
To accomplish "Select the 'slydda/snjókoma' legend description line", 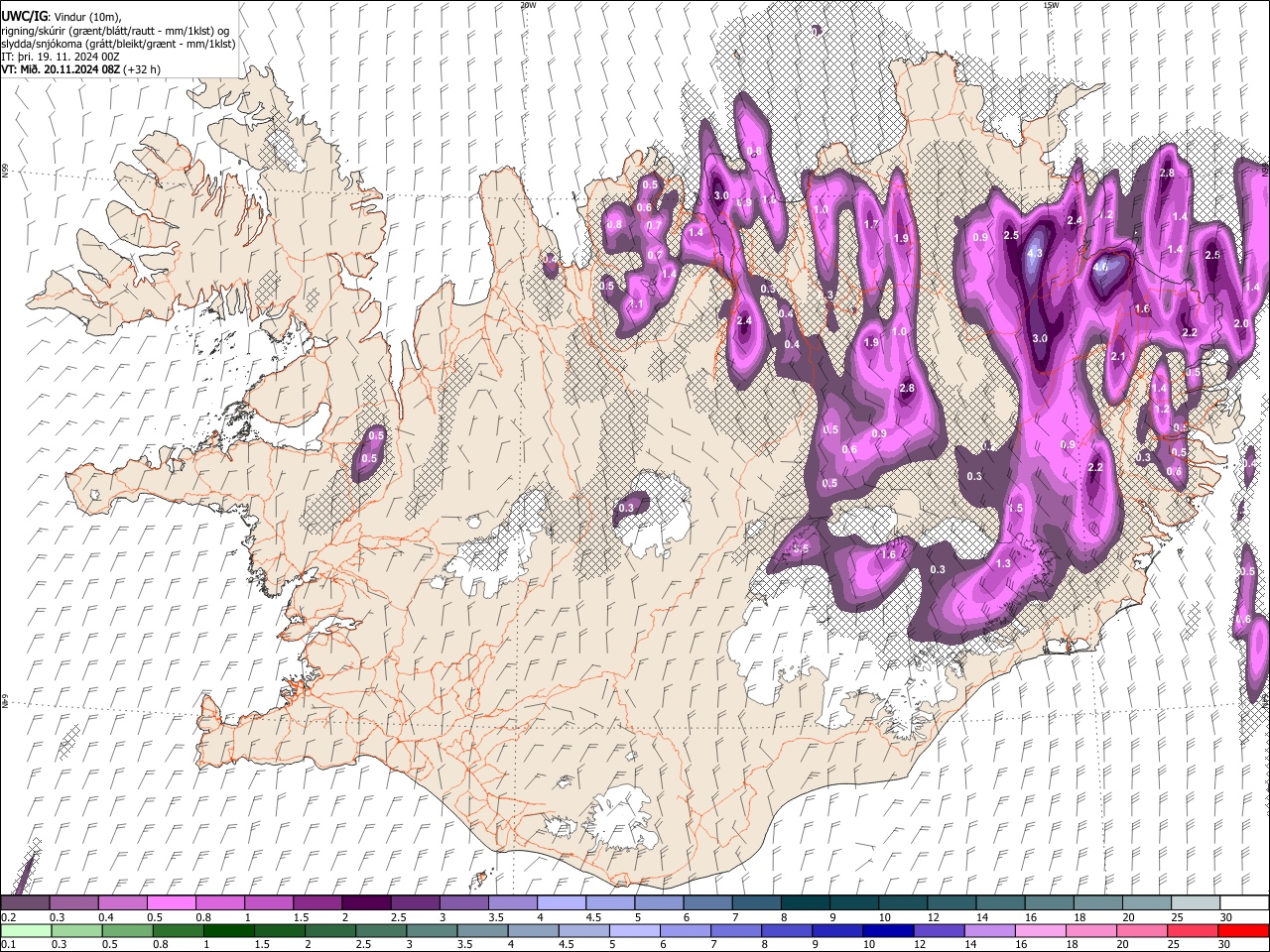I will 118,44.
